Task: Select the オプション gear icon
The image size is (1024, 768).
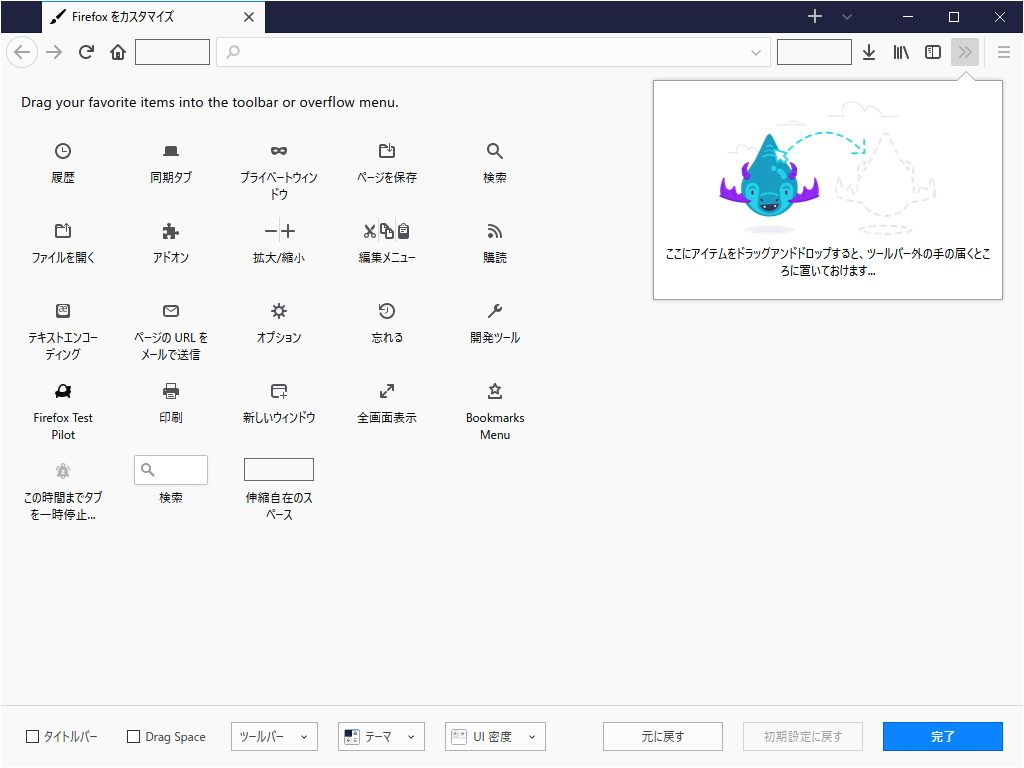Action: click(x=279, y=311)
